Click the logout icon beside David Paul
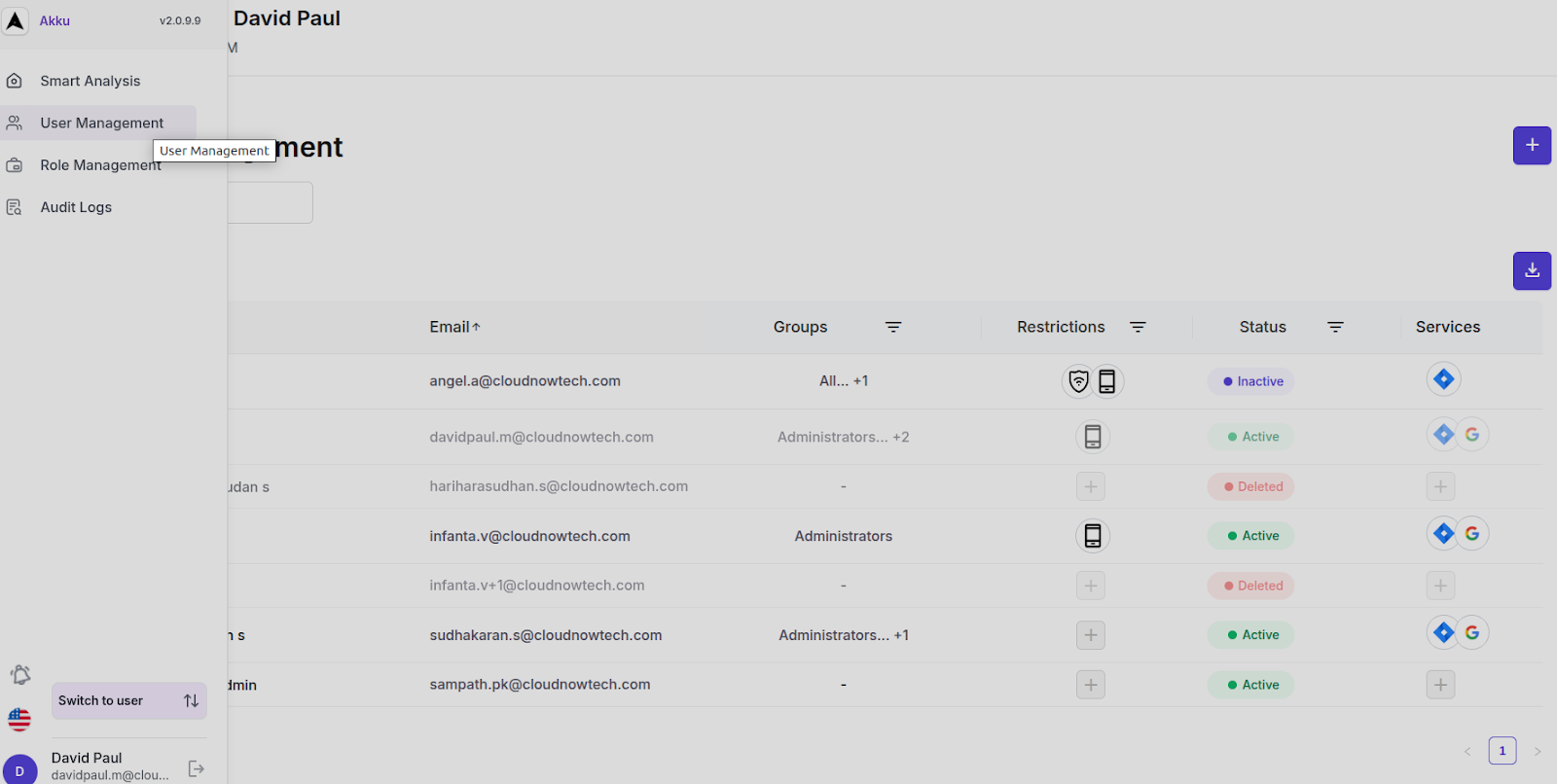1557x784 pixels. pyautogui.click(x=196, y=768)
